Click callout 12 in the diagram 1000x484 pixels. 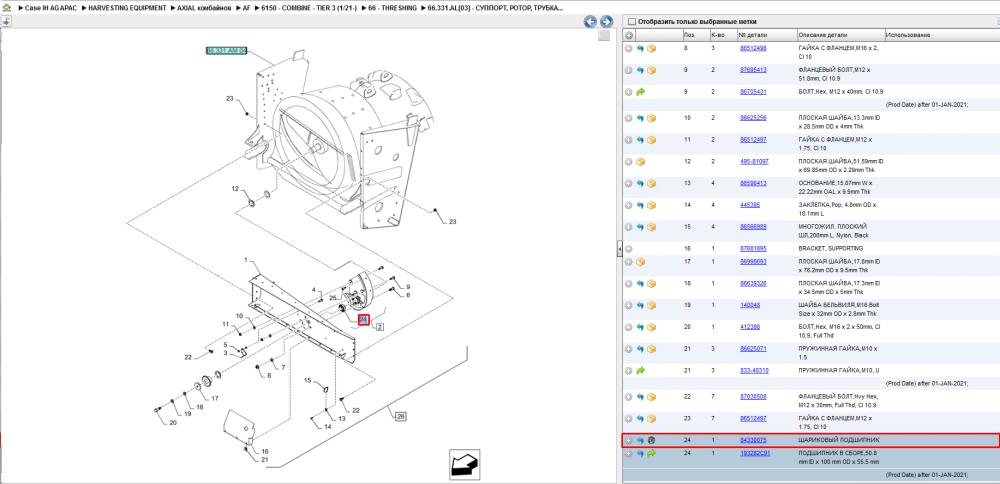point(235,189)
